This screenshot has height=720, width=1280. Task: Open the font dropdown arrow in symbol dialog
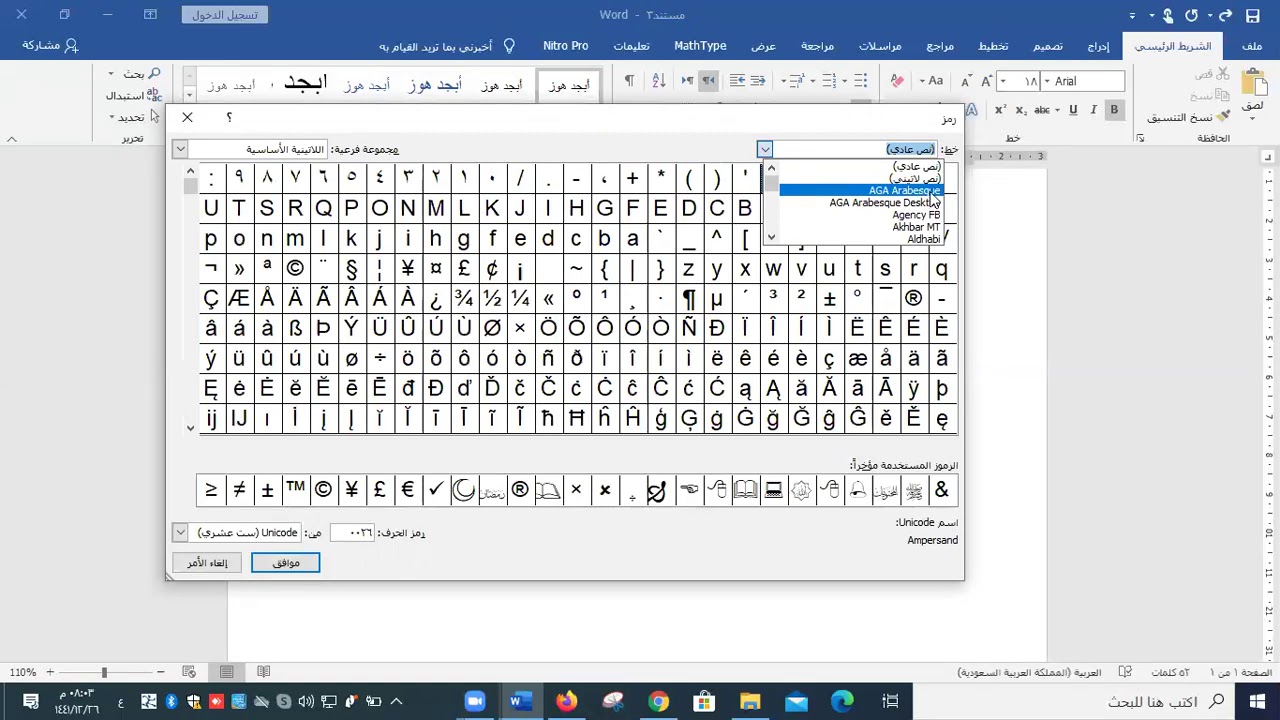tap(765, 149)
